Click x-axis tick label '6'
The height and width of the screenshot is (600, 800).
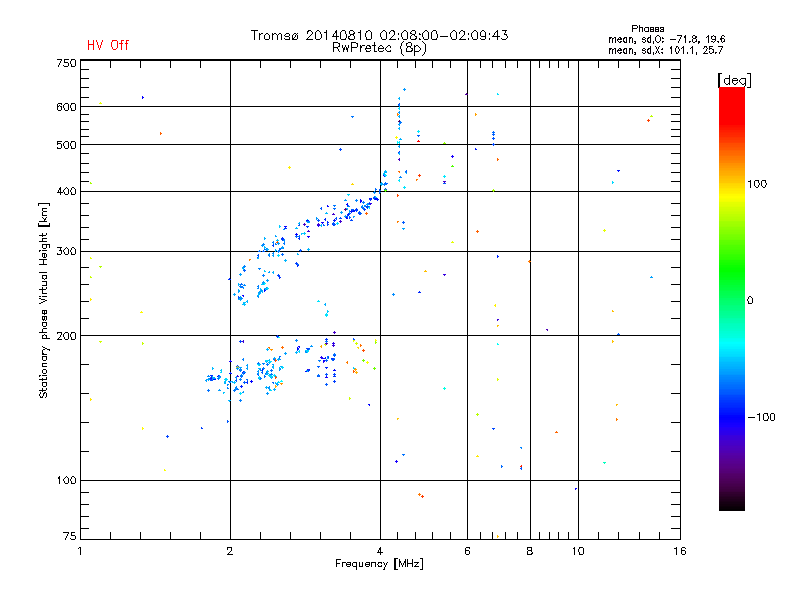(467, 551)
